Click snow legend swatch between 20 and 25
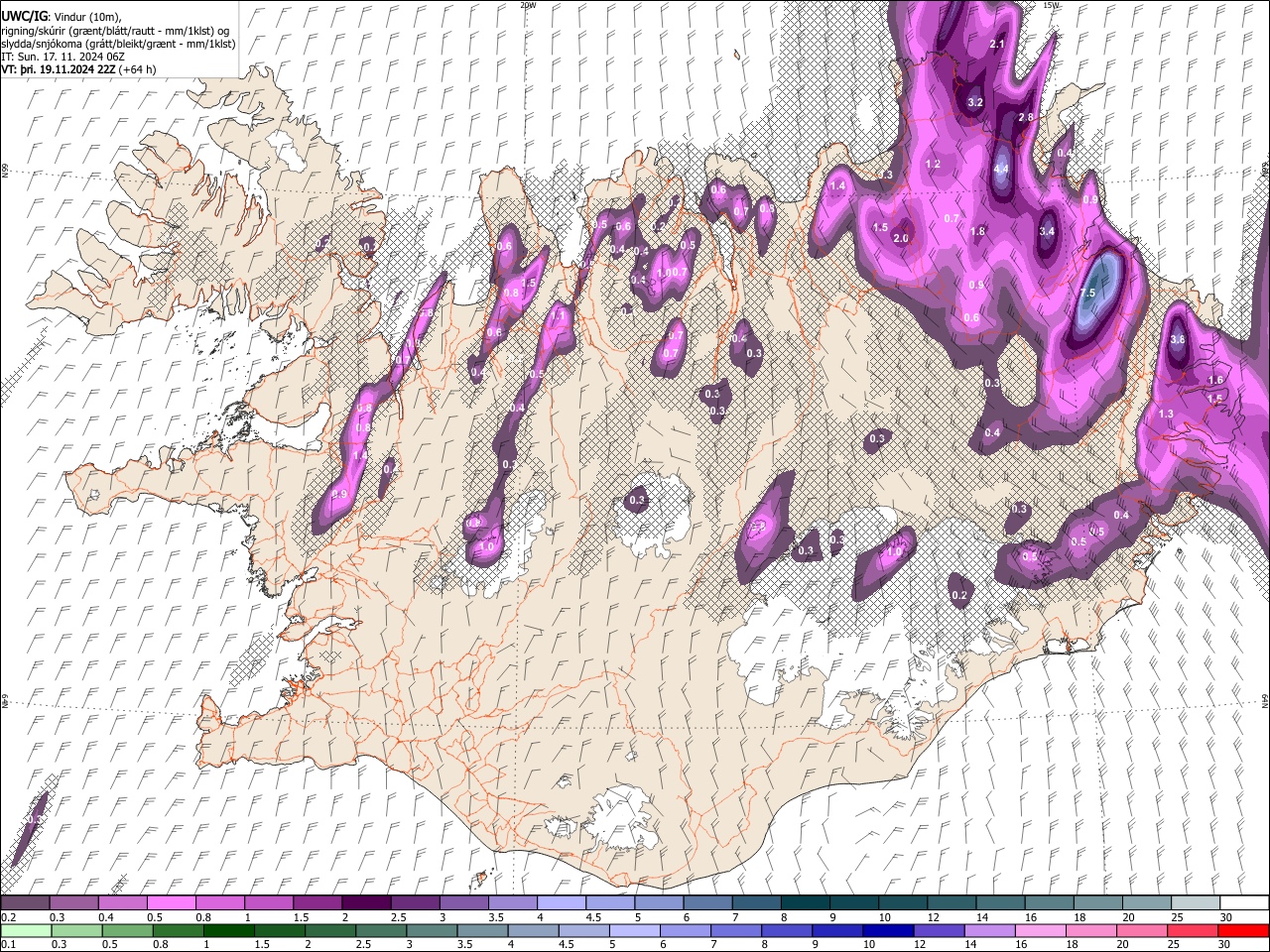The height and width of the screenshot is (952, 1270). (x=1145, y=903)
